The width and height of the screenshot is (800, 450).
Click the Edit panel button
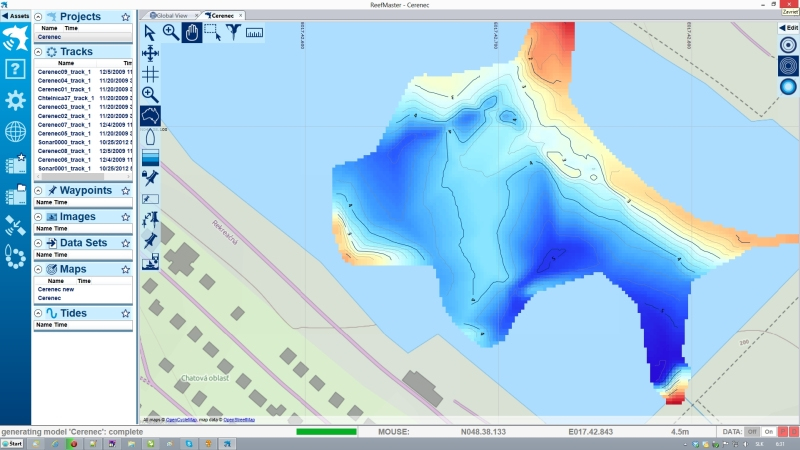pos(788,27)
